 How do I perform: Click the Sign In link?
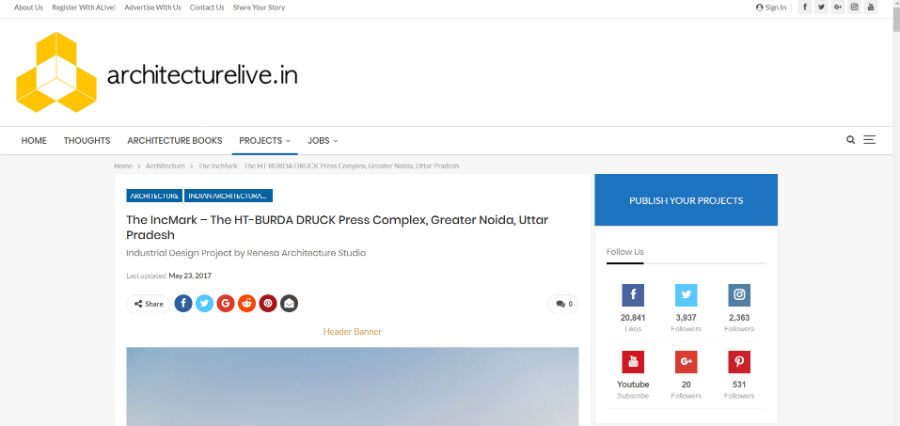(771, 7)
